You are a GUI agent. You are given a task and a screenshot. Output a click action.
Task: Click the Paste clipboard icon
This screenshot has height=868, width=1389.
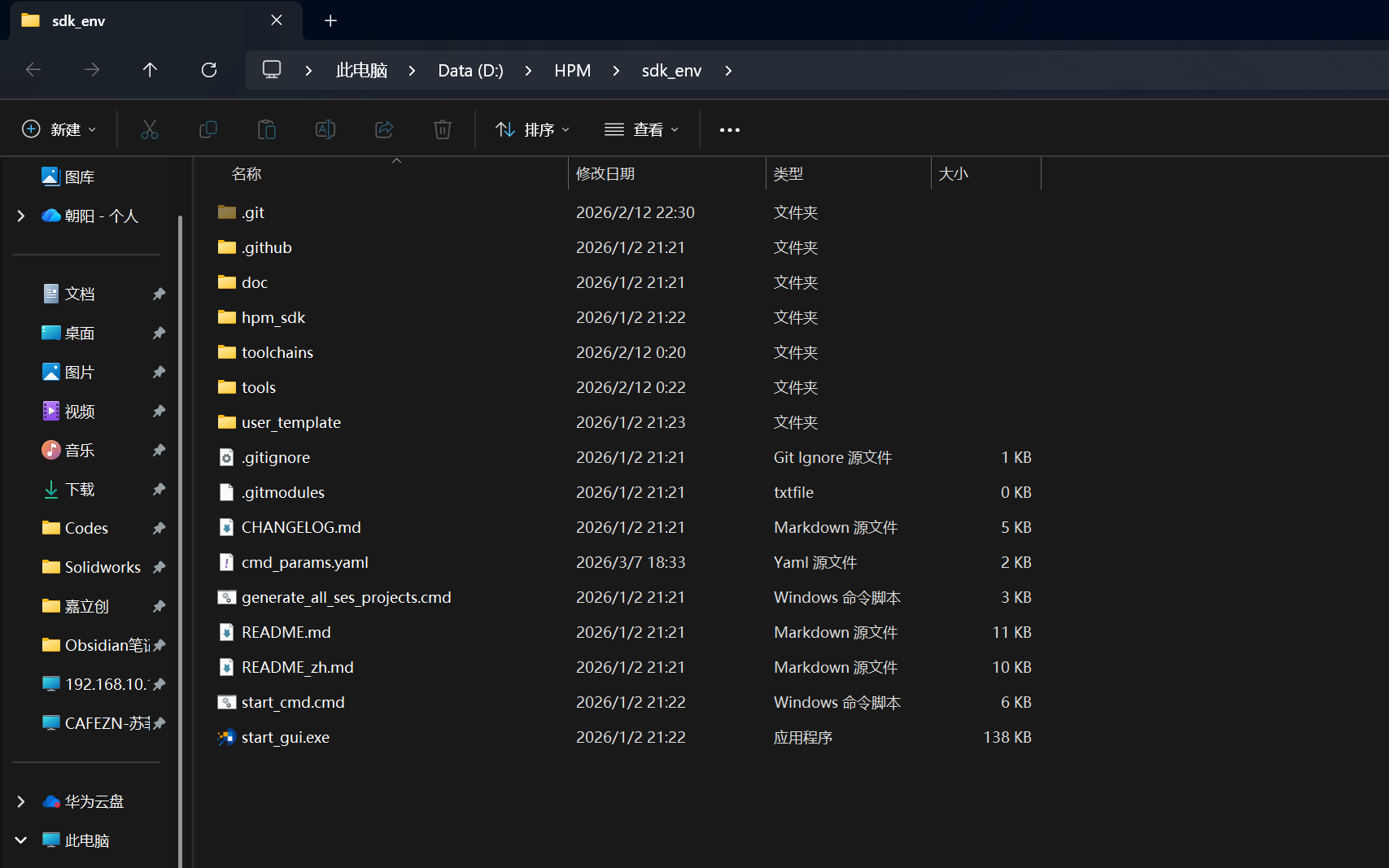(x=267, y=129)
